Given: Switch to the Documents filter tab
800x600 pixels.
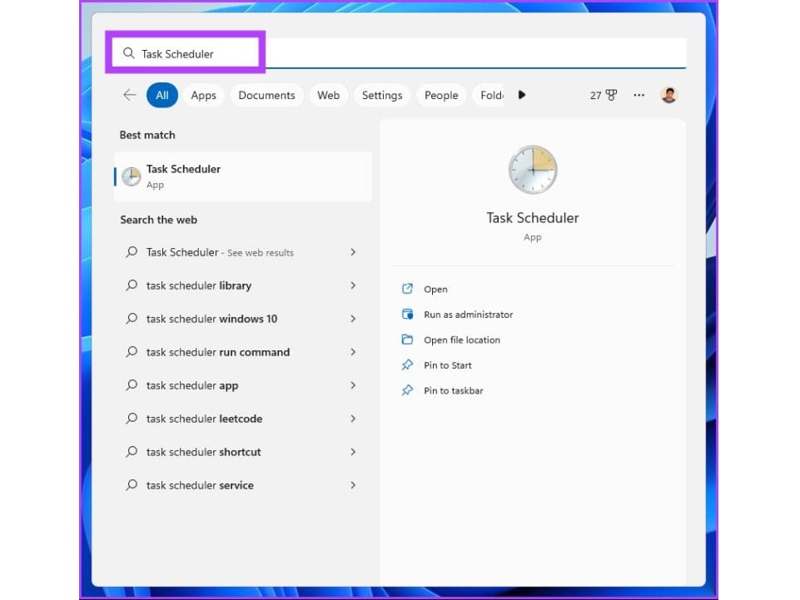Looking at the screenshot, I should (267, 95).
